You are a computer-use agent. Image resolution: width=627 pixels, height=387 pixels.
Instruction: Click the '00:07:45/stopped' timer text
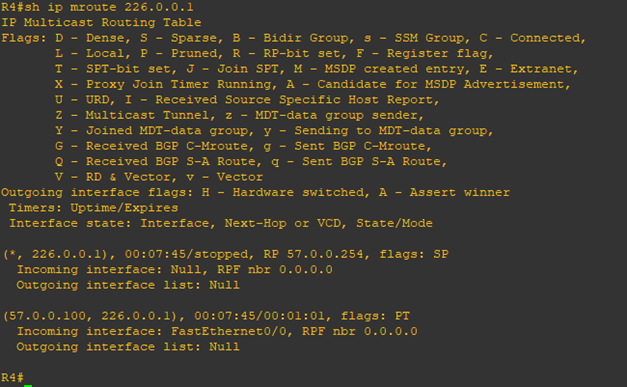point(186,254)
